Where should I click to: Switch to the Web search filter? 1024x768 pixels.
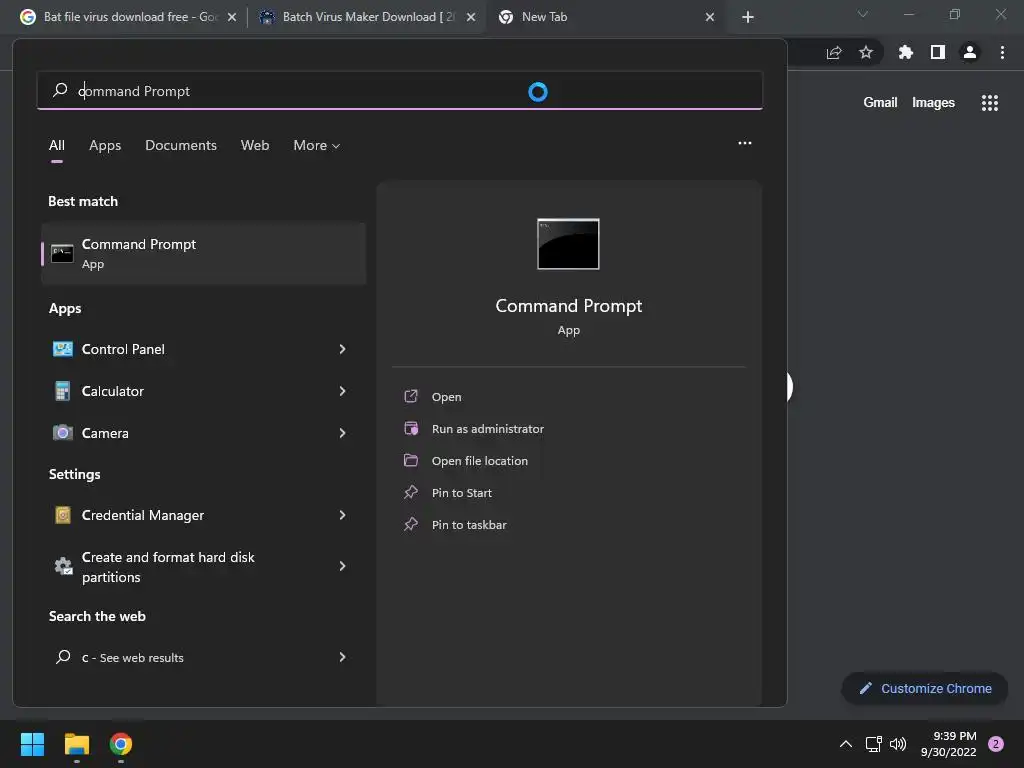(255, 146)
